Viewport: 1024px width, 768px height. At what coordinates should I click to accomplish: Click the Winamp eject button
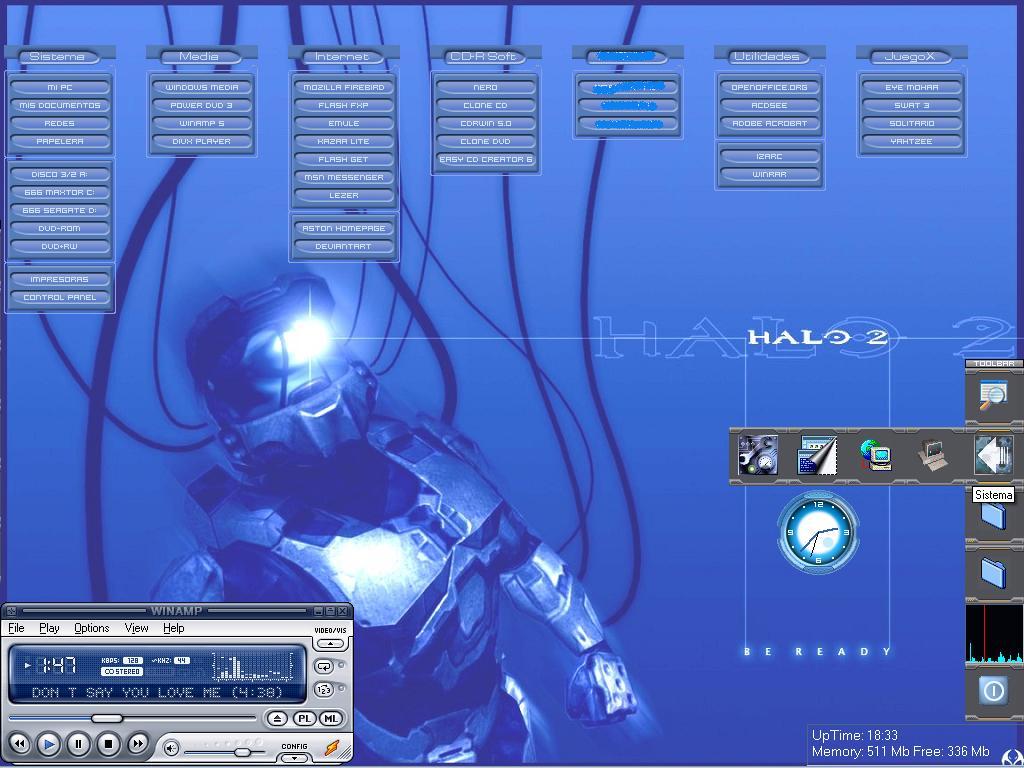click(278, 718)
